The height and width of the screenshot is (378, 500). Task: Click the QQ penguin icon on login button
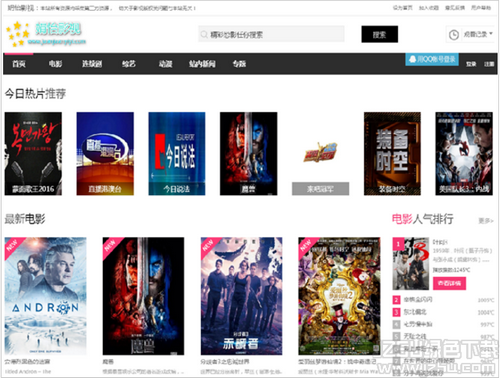[412, 59]
